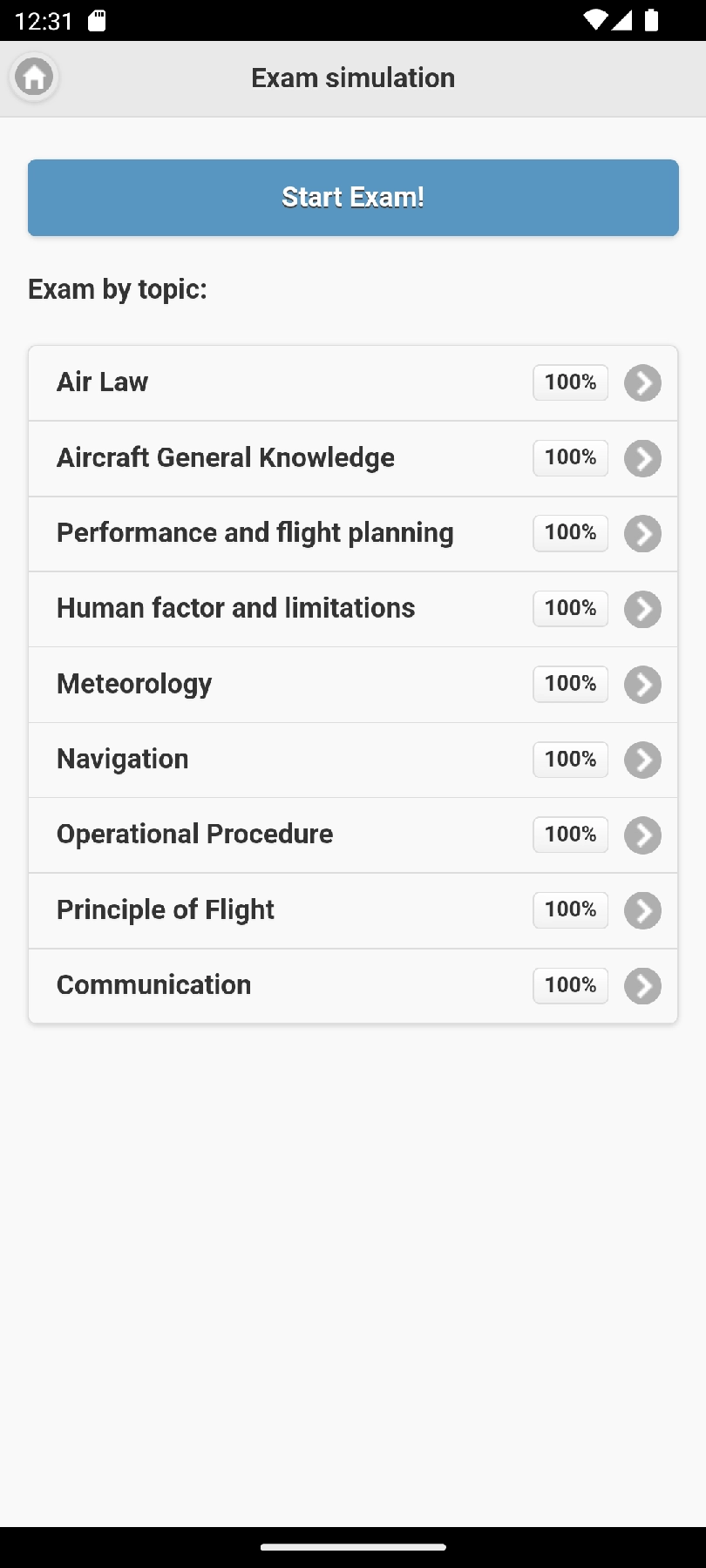Click Aircraft General Knowledge label
706x1568 pixels.
(x=226, y=457)
